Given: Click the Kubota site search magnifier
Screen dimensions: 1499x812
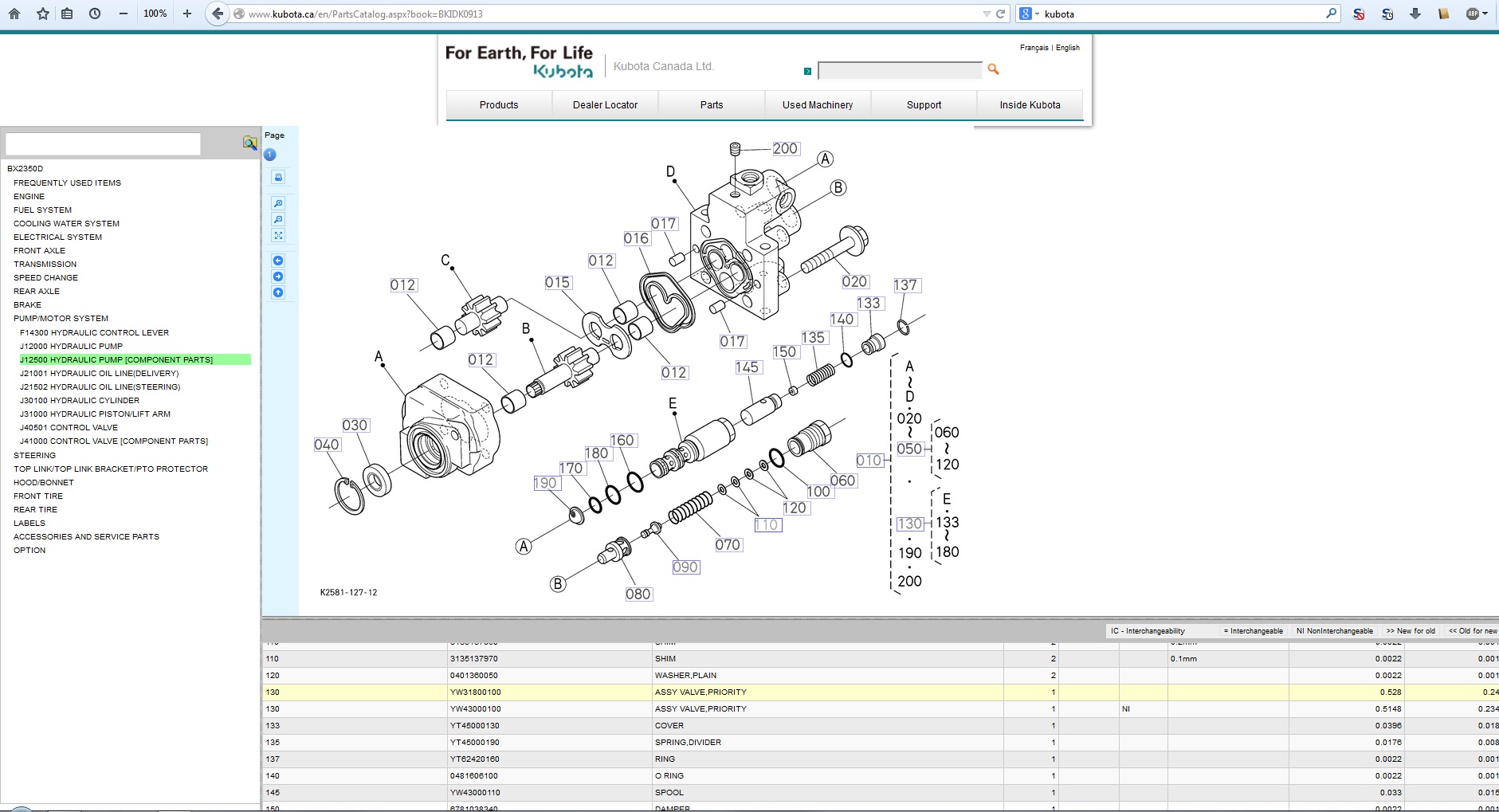Looking at the screenshot, I should tap(993, 69).
